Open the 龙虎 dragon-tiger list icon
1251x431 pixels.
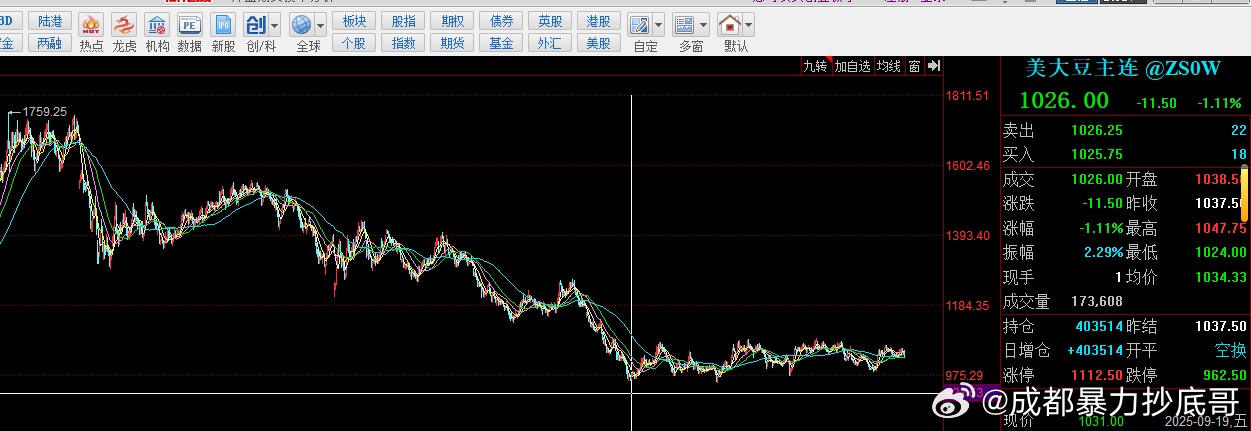coord(124,25)
